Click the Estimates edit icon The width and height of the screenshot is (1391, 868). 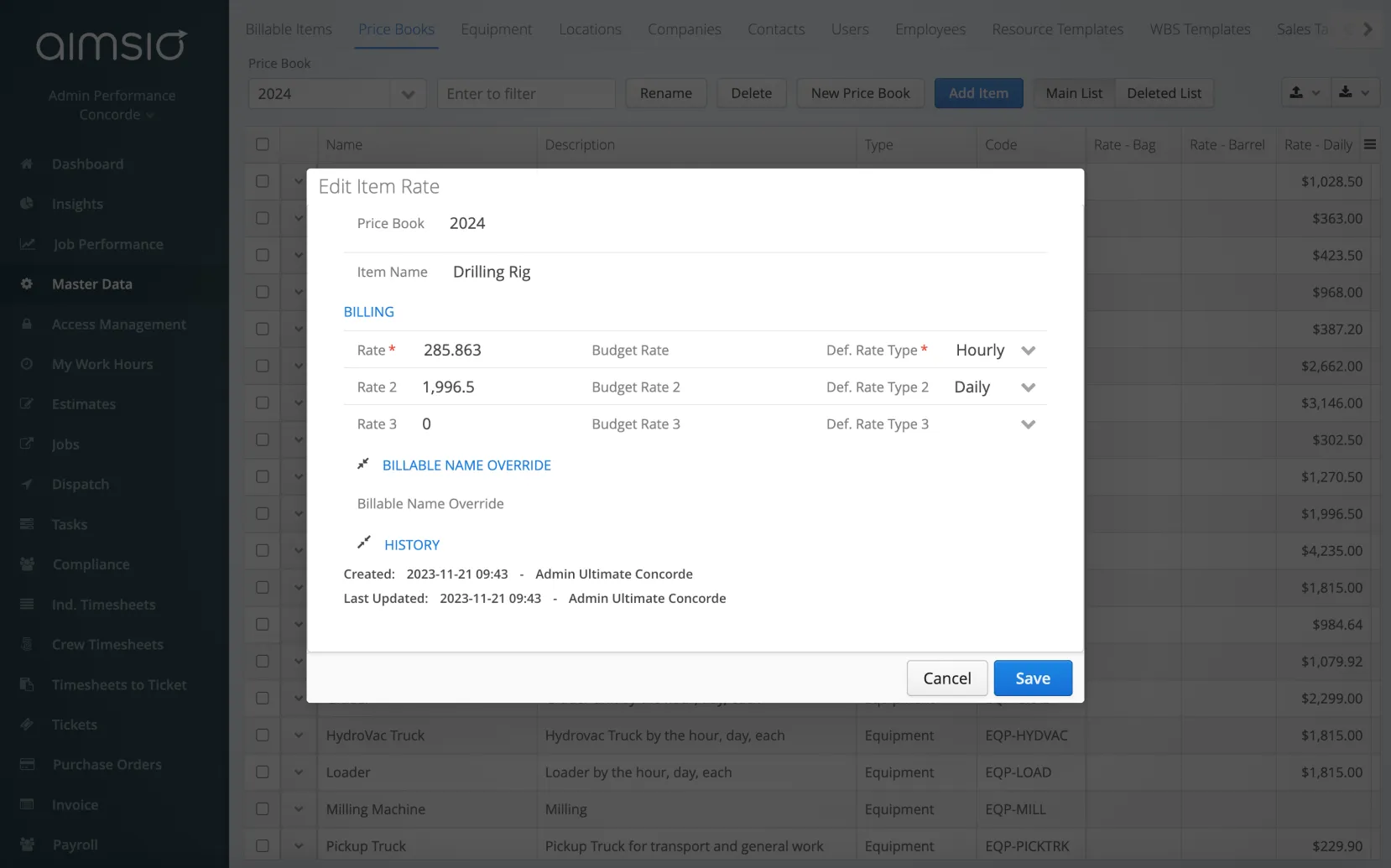click(x=27, y=404)
